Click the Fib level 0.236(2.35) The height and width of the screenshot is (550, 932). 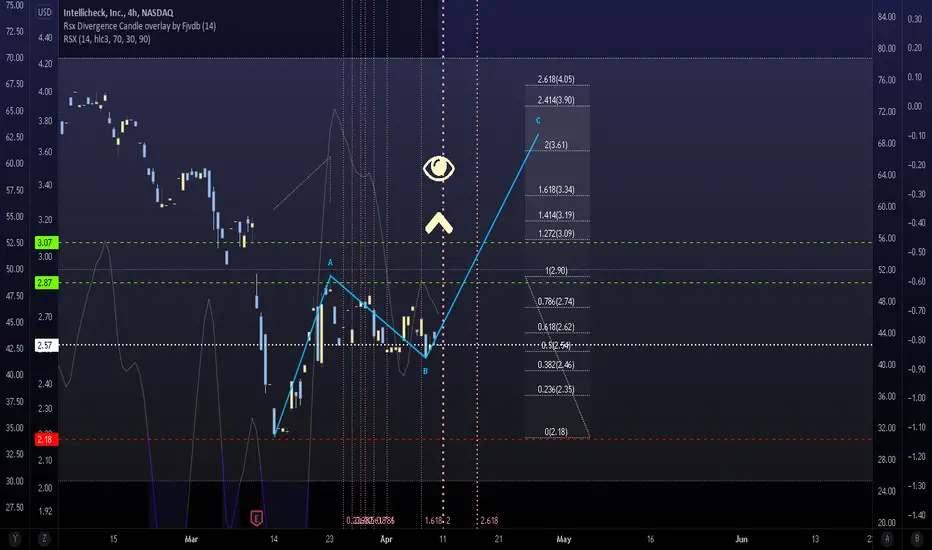556,389
